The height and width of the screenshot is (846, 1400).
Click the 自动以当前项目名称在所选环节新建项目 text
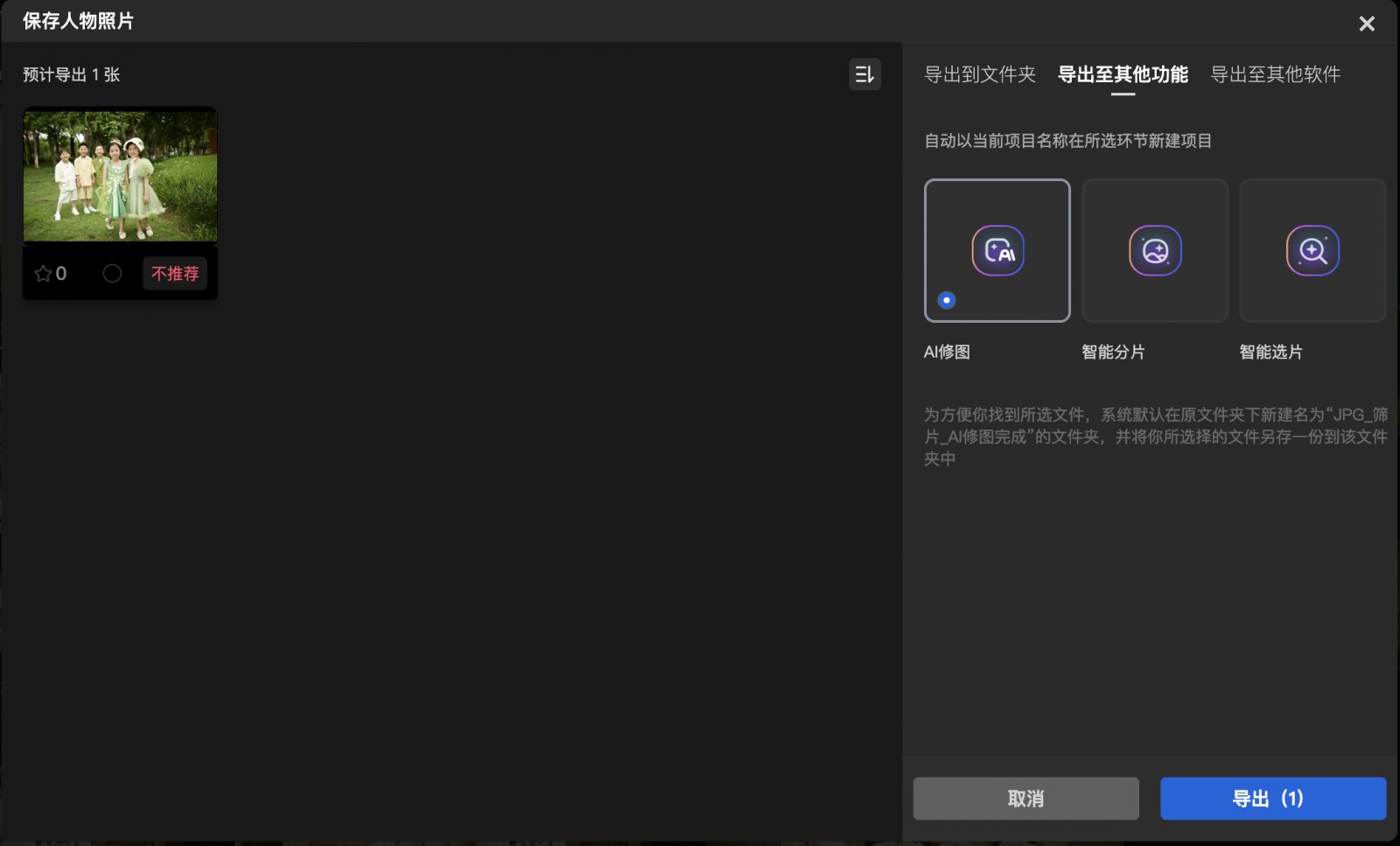pos(1067,141)
